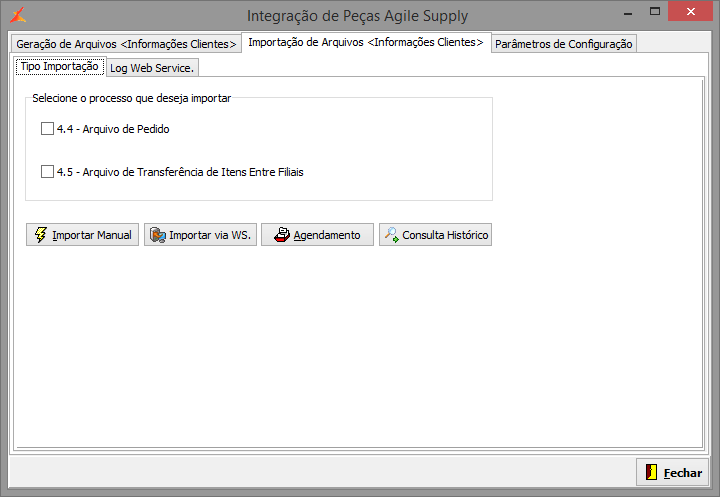Image resolution: width=720 pixels, height=497 pixels.
Task: Click the Consulta Histórico button label
Action: pyautogui.click(x=445, y=235)
